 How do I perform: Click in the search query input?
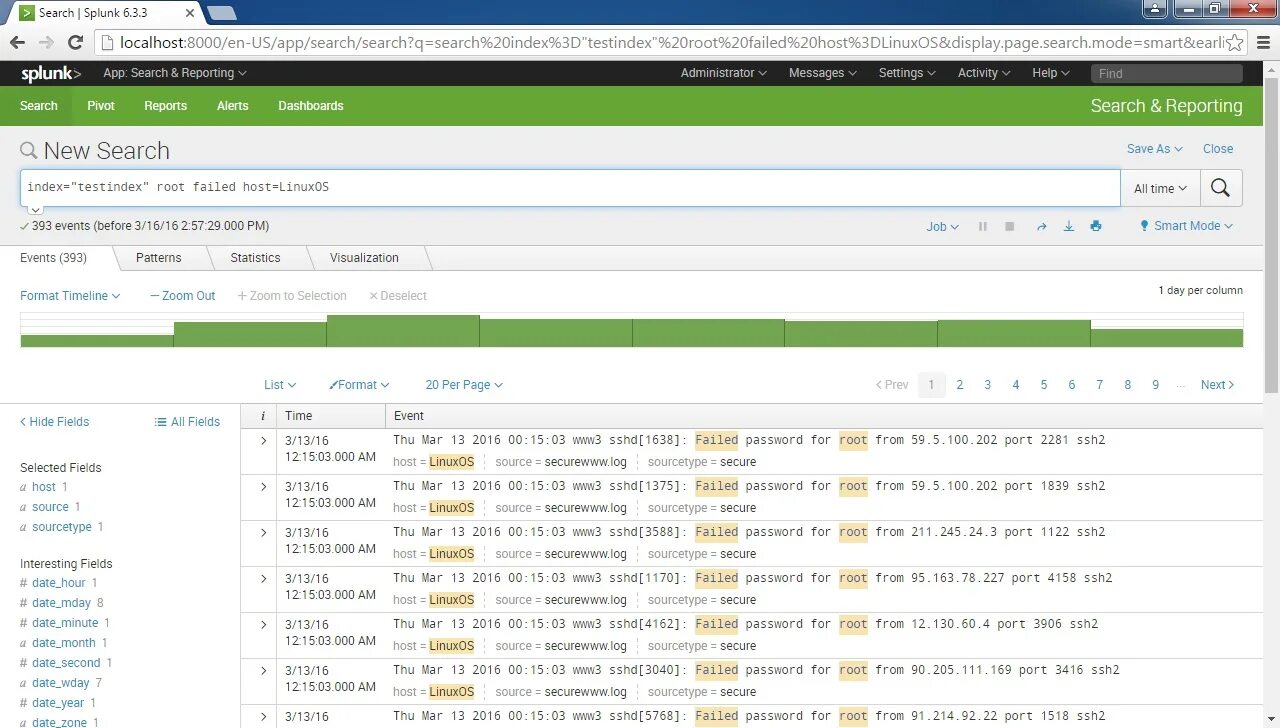tap(570, 188)
